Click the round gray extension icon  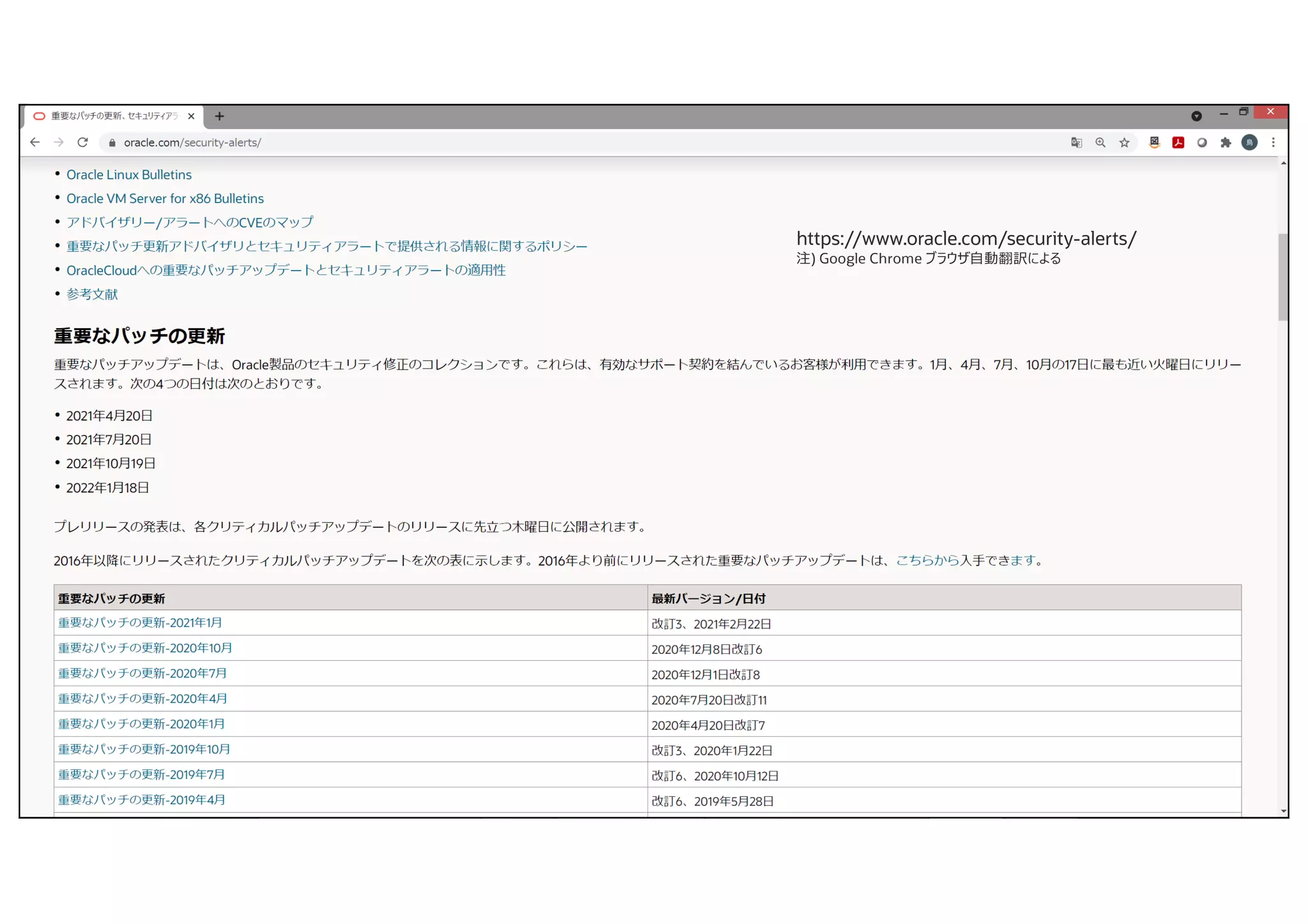coord(1202,142)
